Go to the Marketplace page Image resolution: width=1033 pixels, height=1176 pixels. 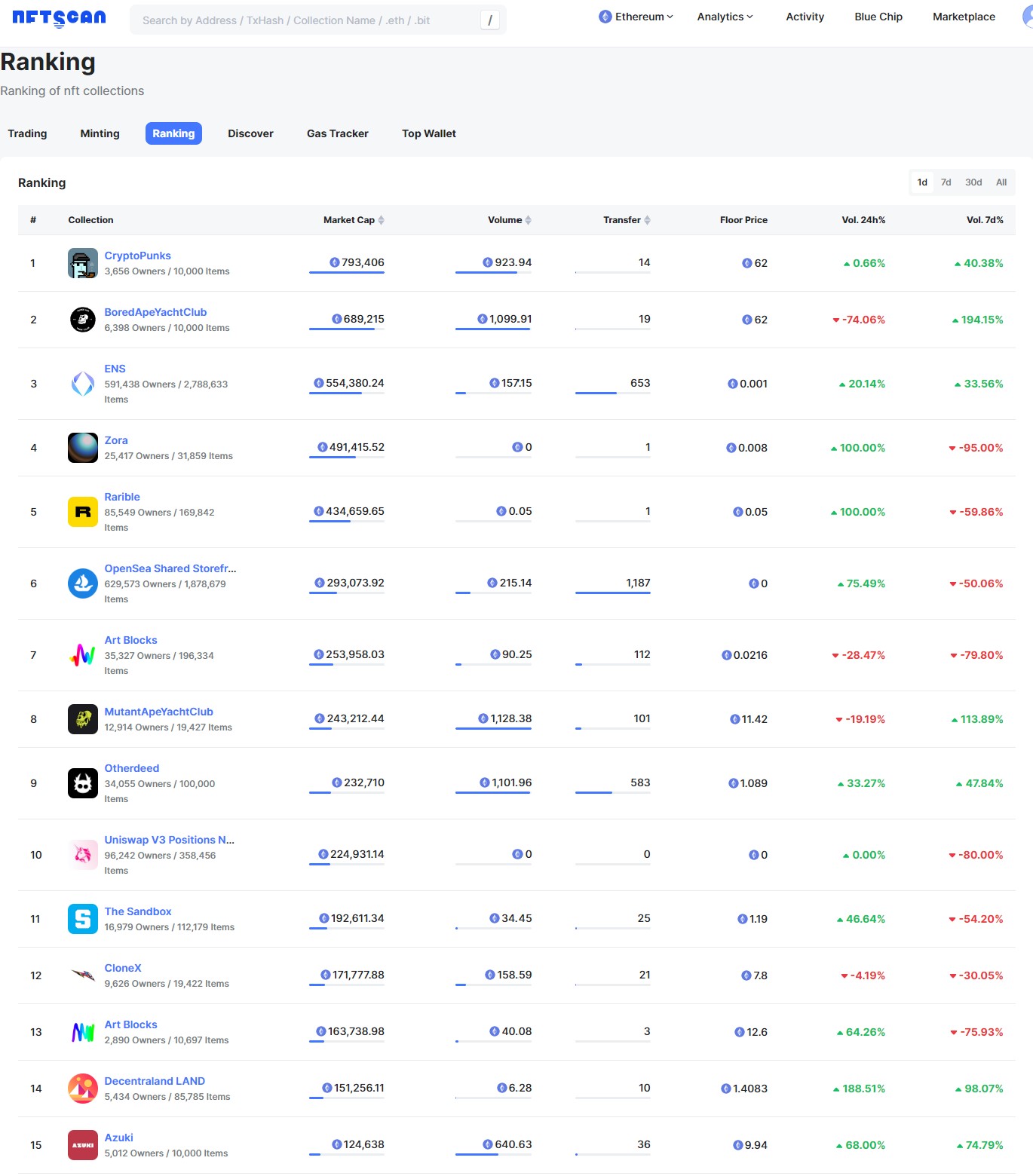pyautogui.click(x=963, y=17)
